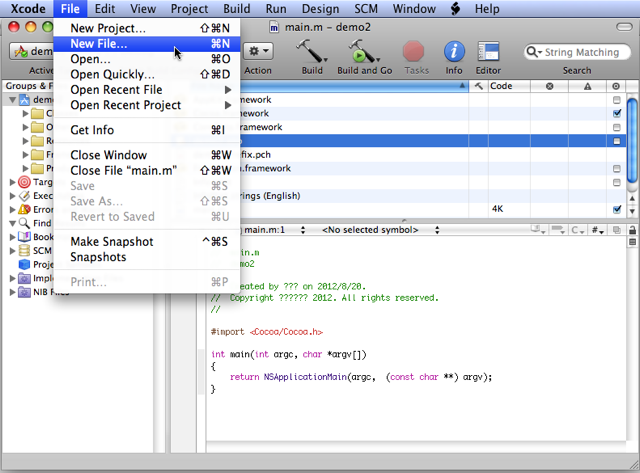The width and height of the screenshot is (640, 473).
Task: Choose Close Window from the File menu
Action: (x=147, y=155)
